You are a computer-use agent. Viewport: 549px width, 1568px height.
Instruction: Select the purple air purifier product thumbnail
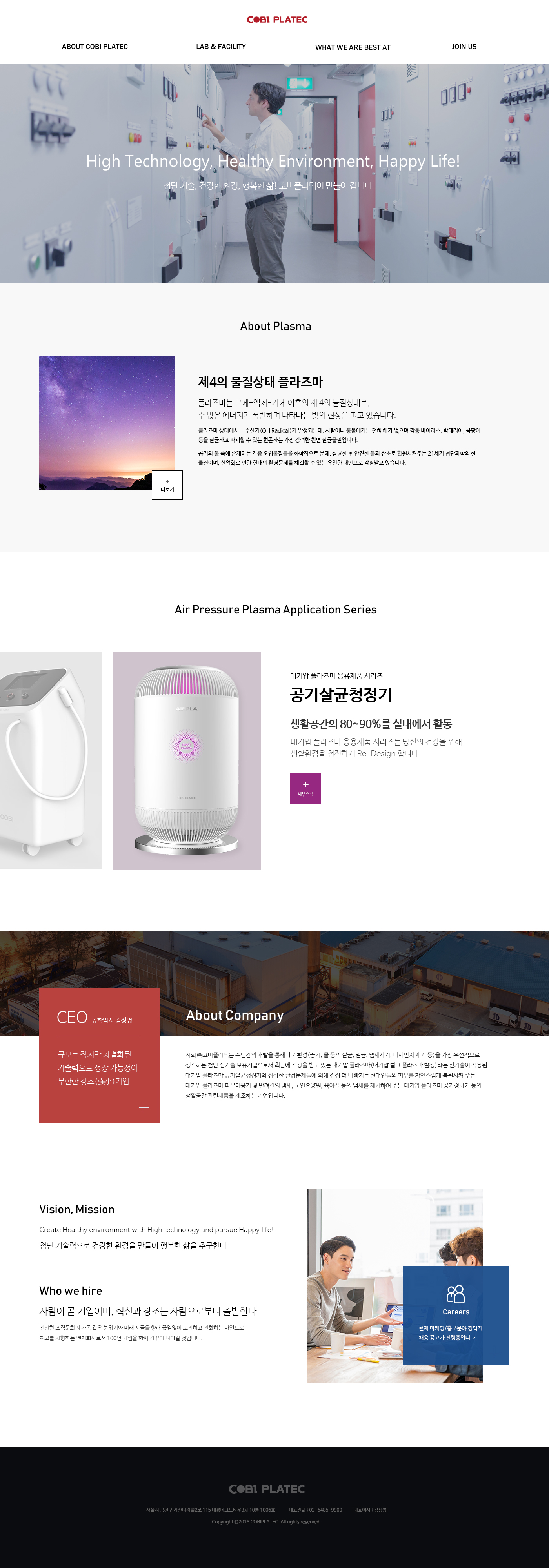[186, 761]
